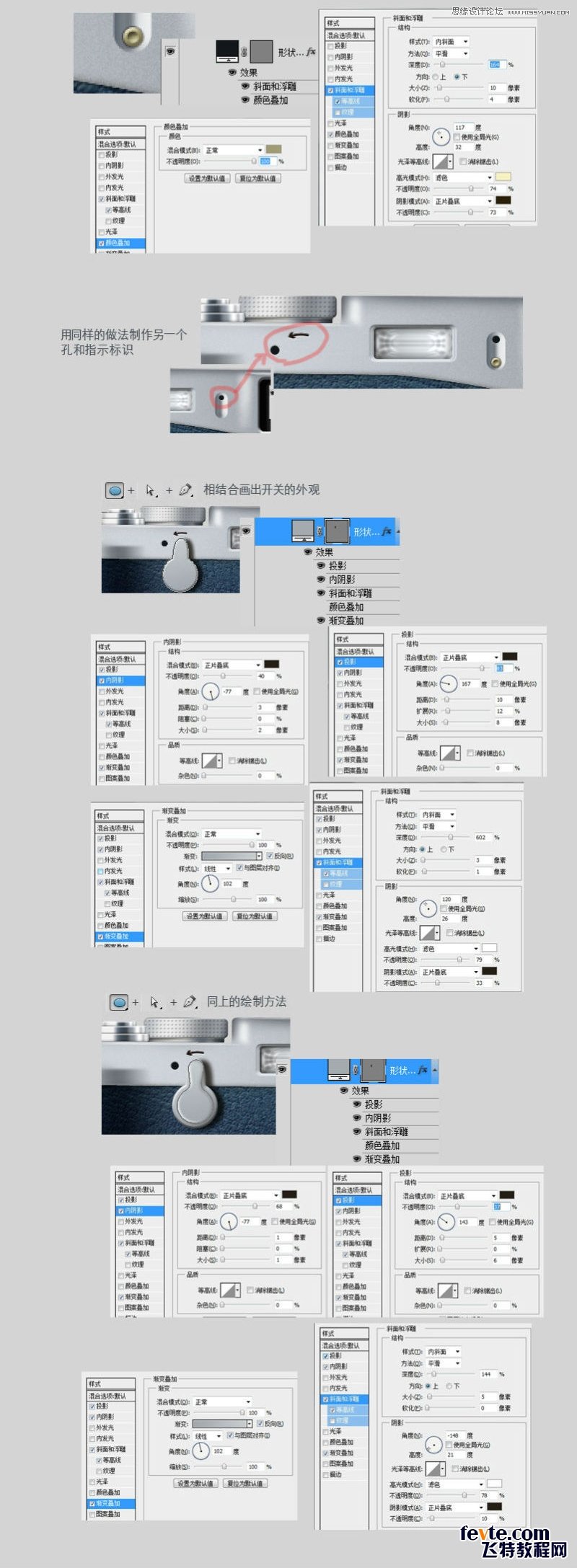This screenshot has height=1568, width=577.
Task: Select 斜面和浮雕 row in depth 164 Bevel dialog list
Action: [x=351, y=90]
